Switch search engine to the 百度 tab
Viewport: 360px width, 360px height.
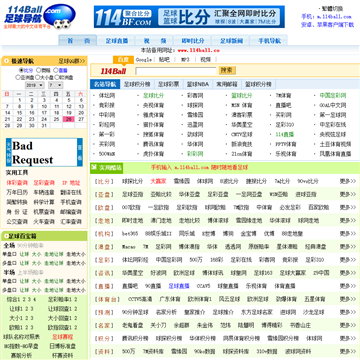123,60
